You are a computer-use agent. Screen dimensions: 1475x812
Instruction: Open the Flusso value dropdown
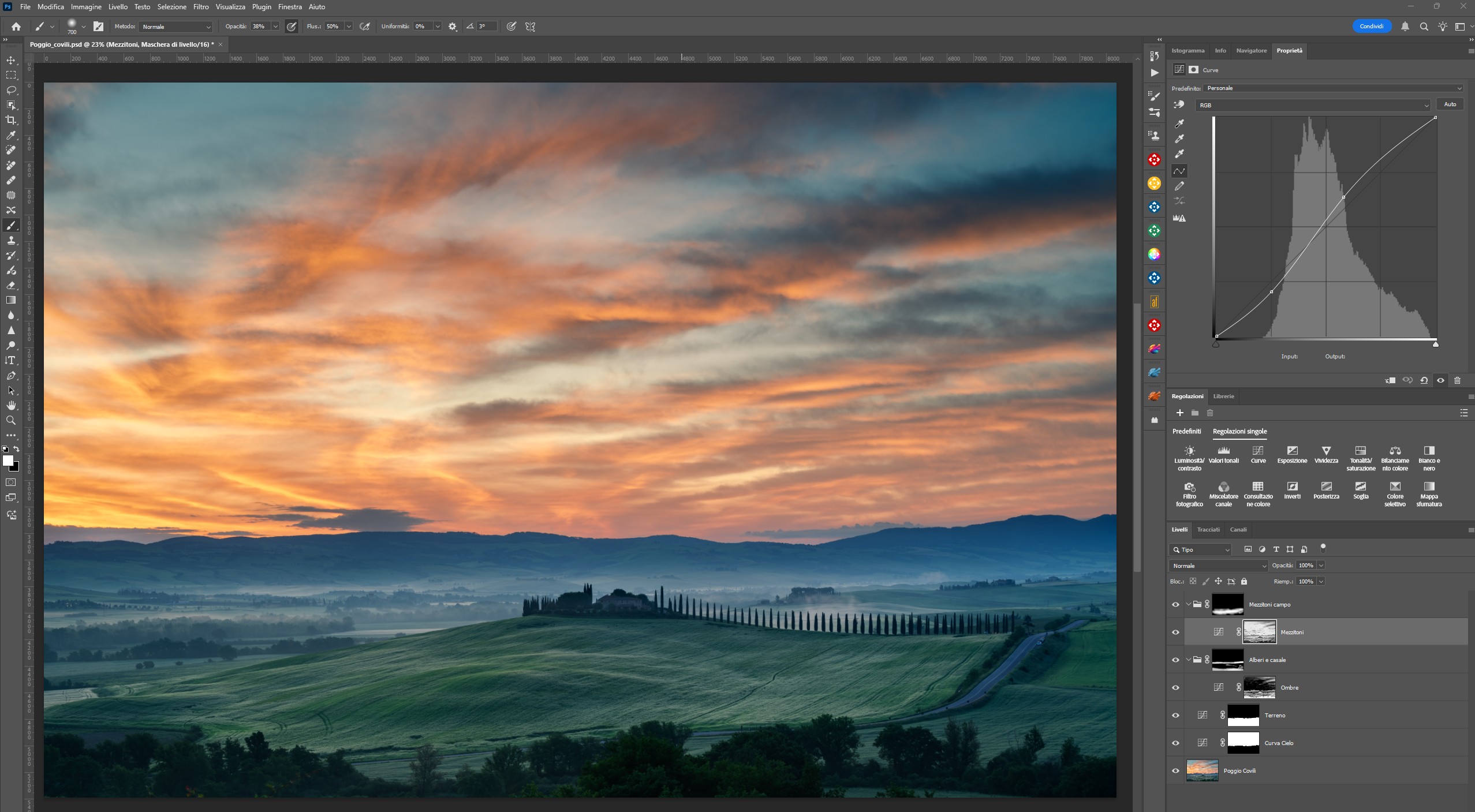pos(349,27)
